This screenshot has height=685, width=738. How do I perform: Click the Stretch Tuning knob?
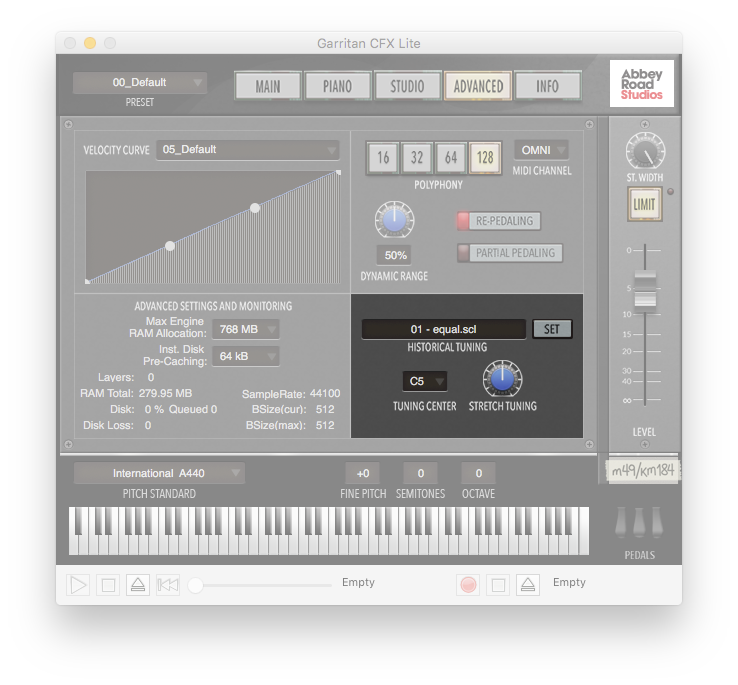click(x=502, y=379)
